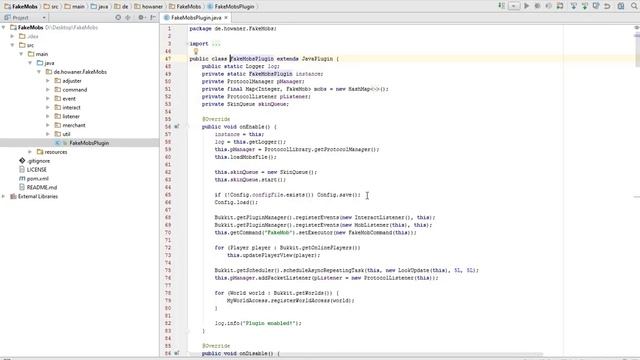Image resolution: width=640 pixels, height=360 pixels.
Task: Expand the .idea folder
Action: click(x=13, y=36)
